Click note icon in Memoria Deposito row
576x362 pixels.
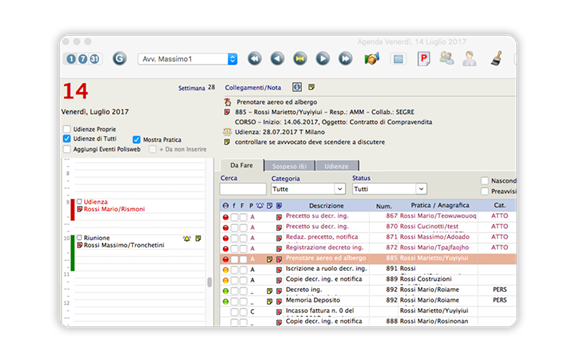tap(270, 301)
